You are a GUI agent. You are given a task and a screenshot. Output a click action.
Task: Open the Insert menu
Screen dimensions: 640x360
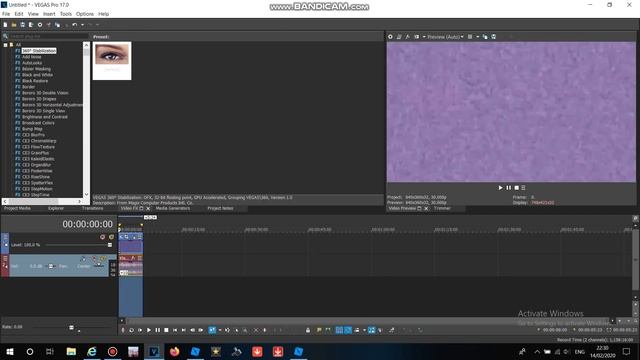point(49,14)
